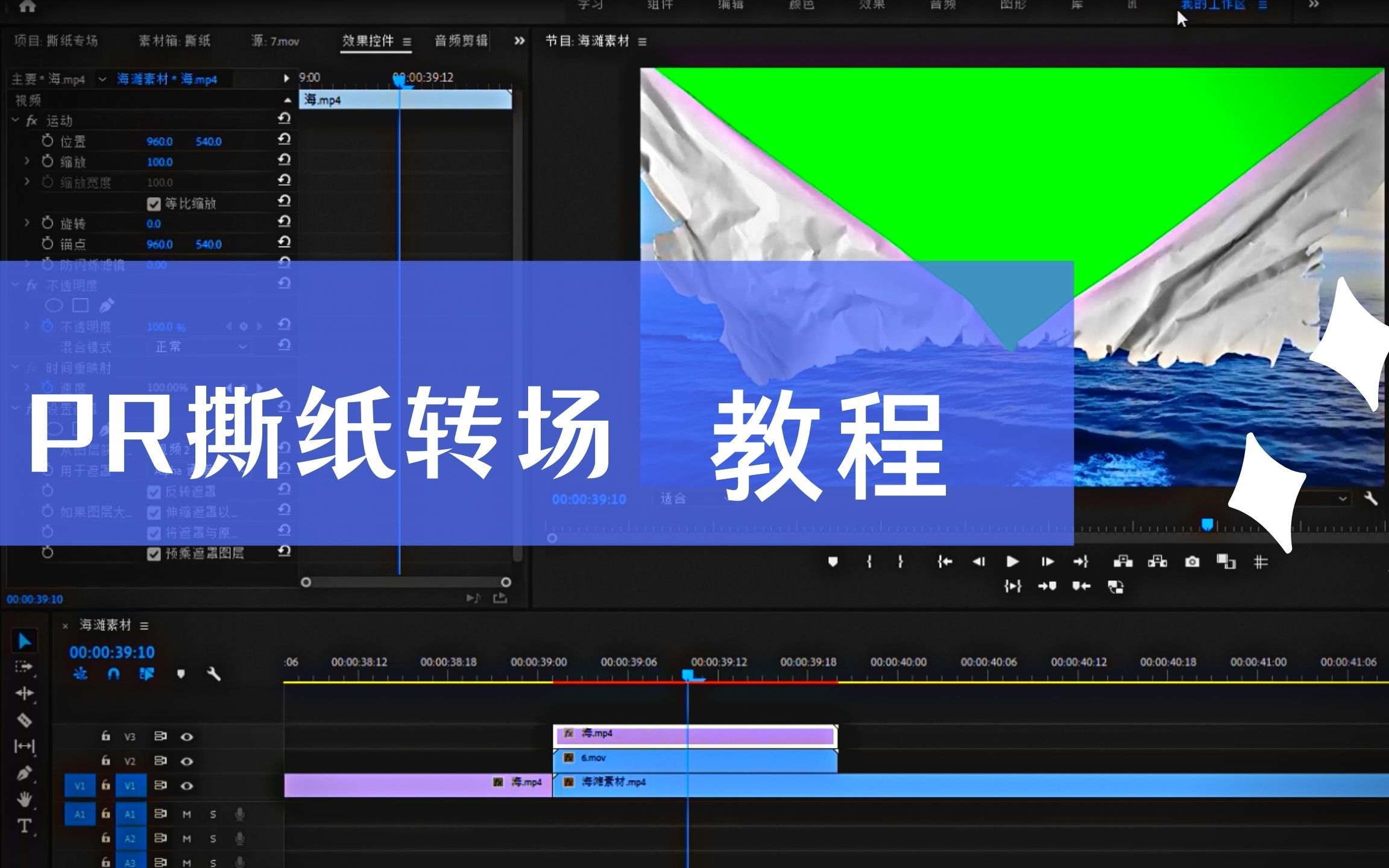Expand the Rotation property

coord(27,223)
